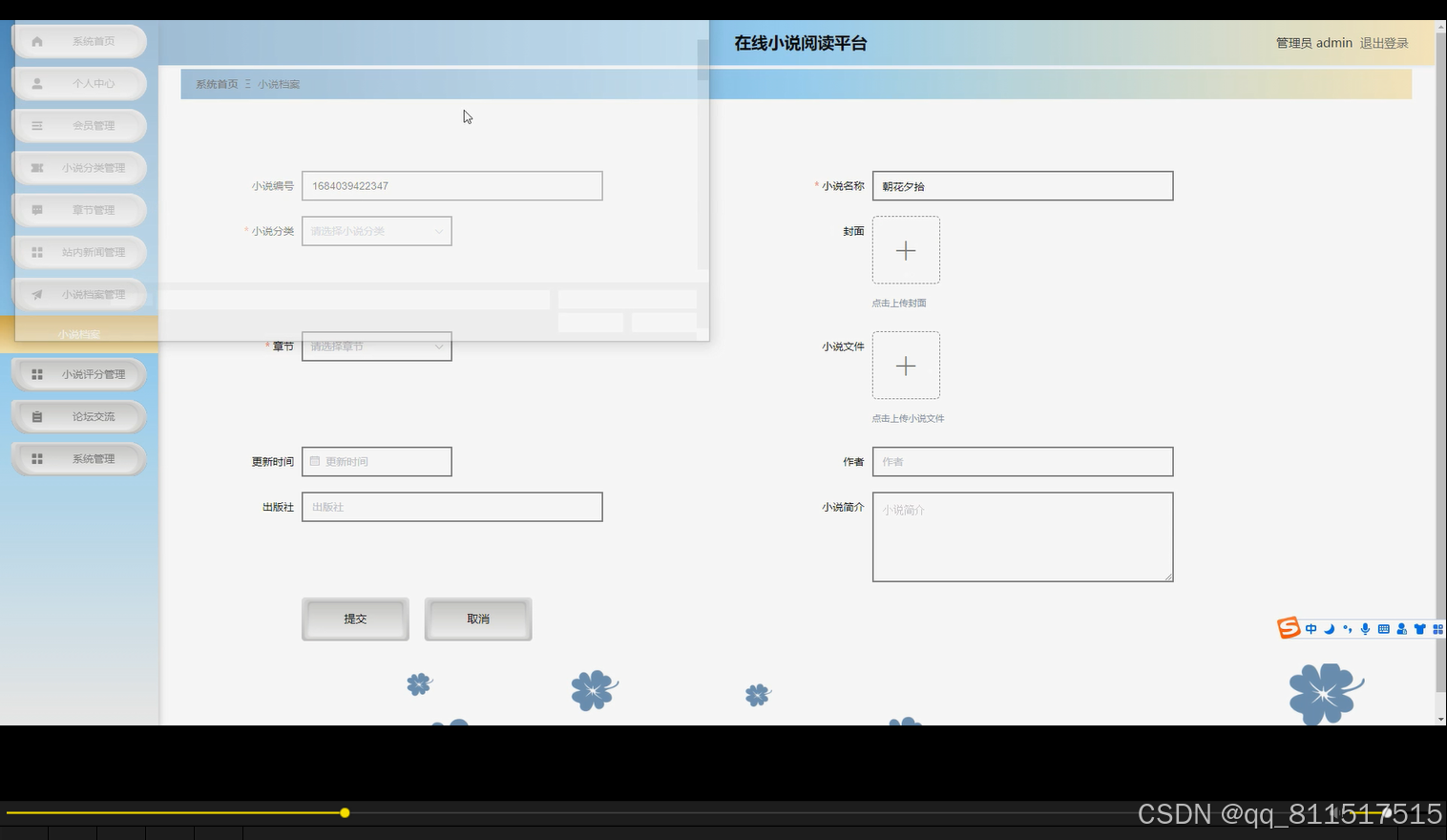Open 个人中心 in the sidebar
1447x840 pixels.
pyautogui.click(x=79, y=83)
